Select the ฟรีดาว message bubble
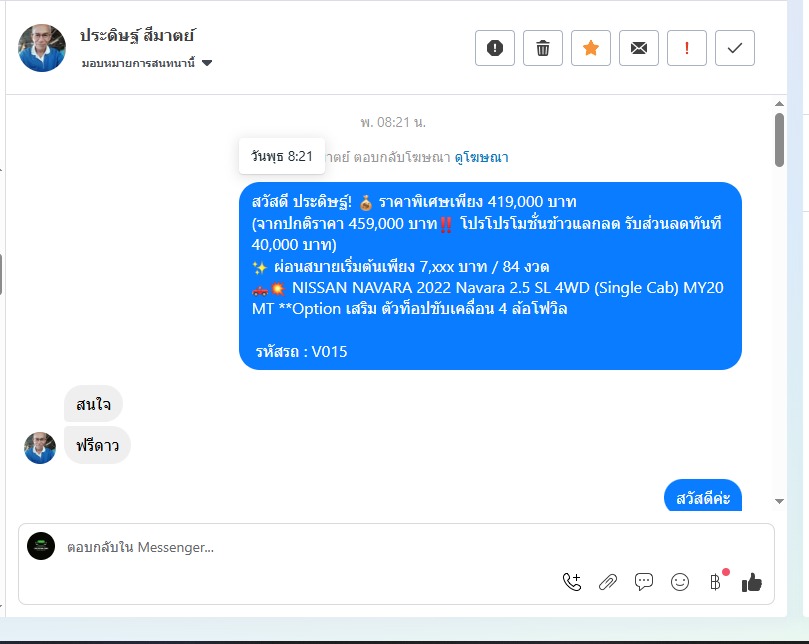809x644 pixels. click(x=97, y=445)
